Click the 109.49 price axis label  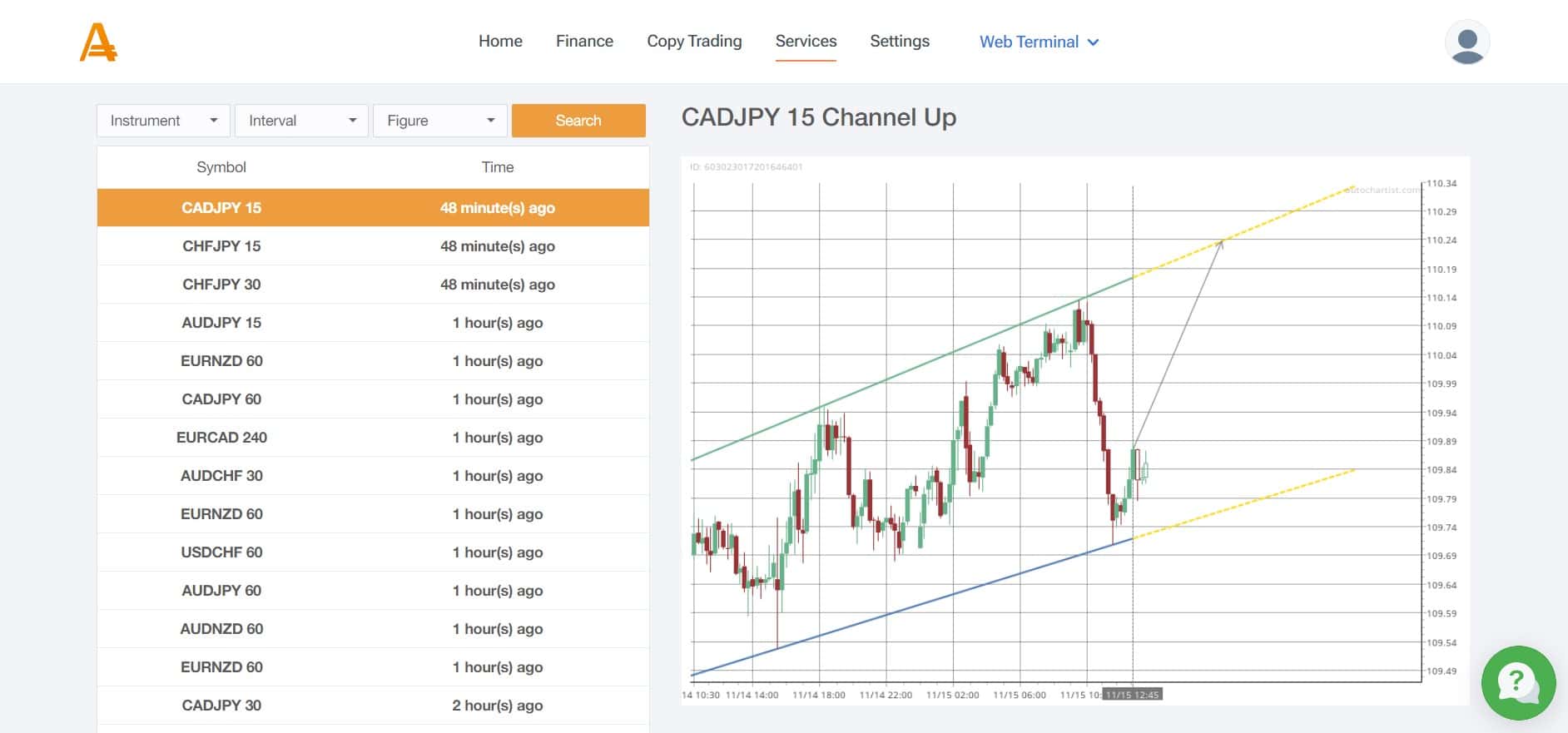tap(1441, 671)
